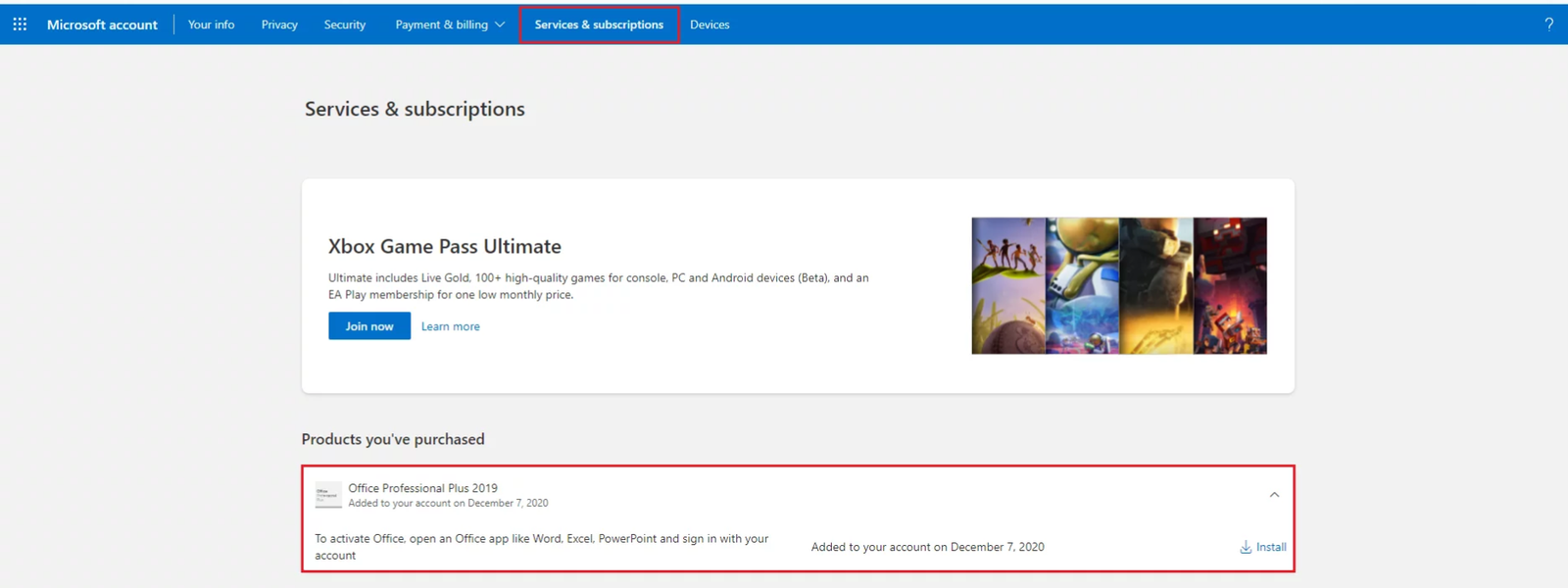1568x588 pixels.
Task: Expand the Payment & billing dropdown
Action: [x=450, y=24]
